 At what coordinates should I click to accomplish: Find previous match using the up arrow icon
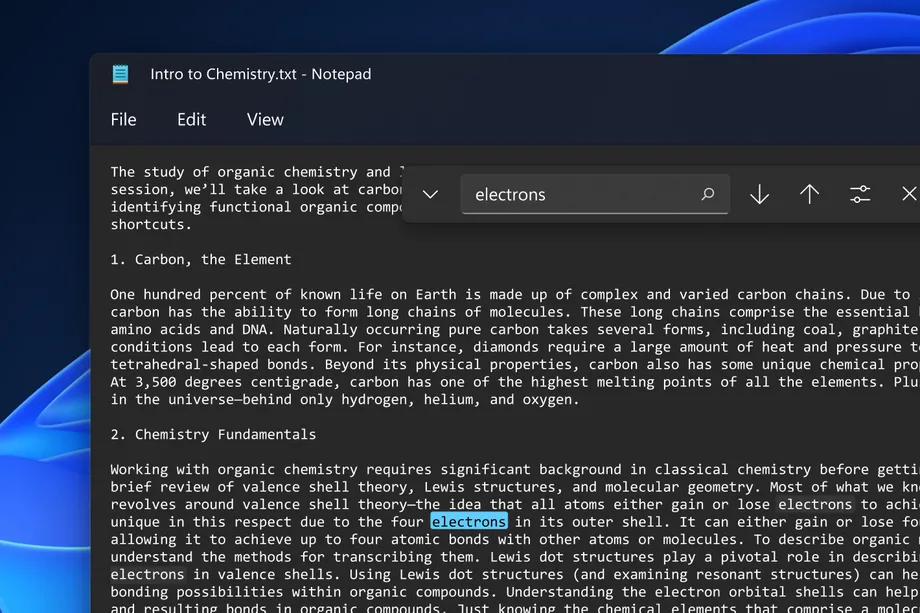(809, 194)
